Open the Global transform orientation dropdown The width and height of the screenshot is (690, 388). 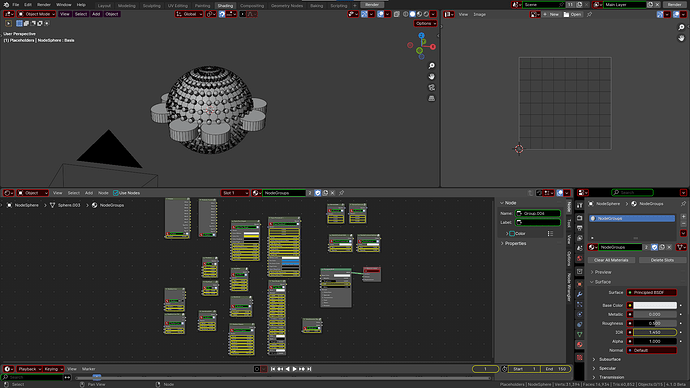[189, 14]
